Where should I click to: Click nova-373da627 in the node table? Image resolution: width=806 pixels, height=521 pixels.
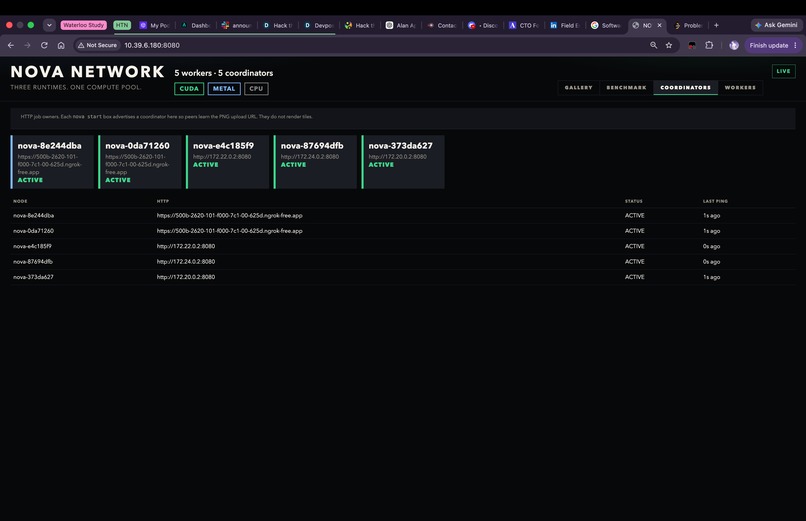tap(33, 277)
